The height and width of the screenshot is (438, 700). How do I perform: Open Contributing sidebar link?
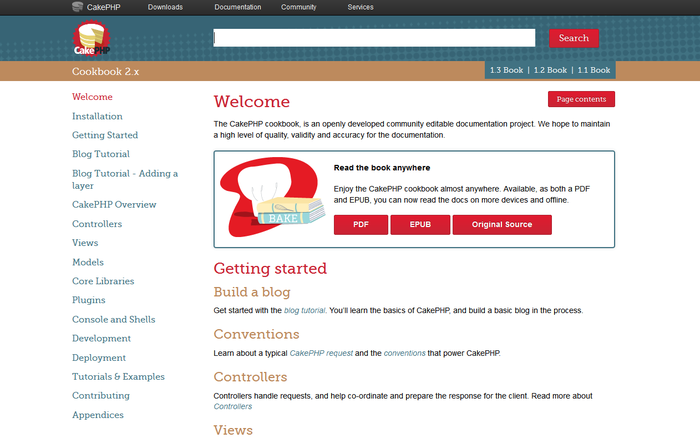click(x=101, y=396)
